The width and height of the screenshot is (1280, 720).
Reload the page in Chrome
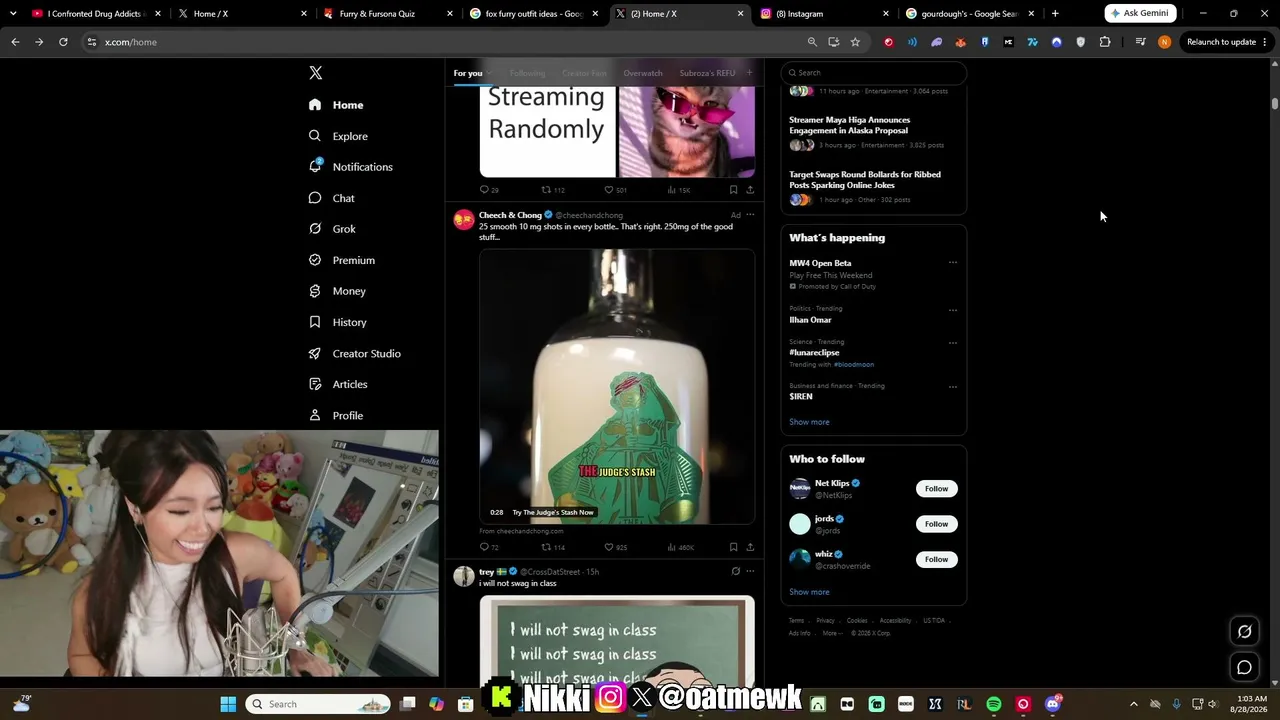63,42
